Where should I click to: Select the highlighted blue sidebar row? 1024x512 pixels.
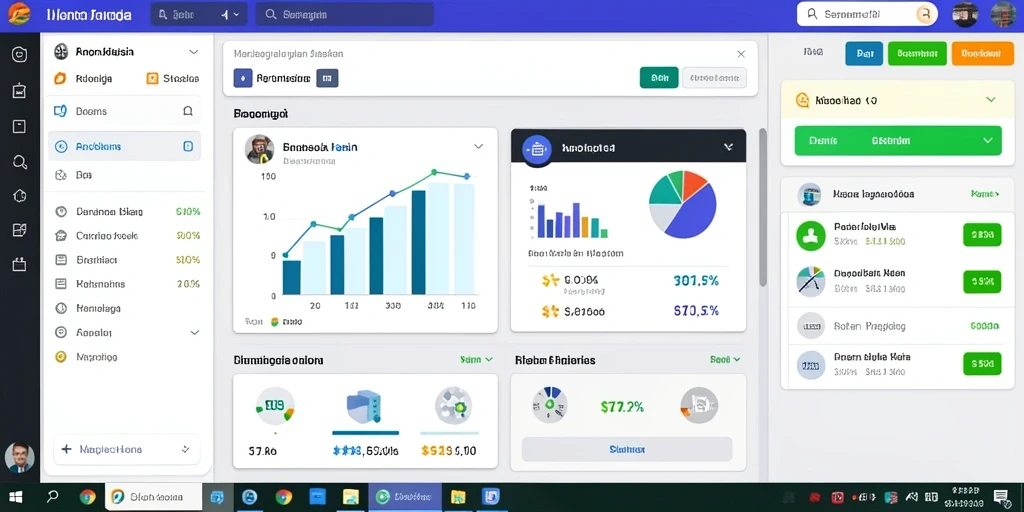125,146
